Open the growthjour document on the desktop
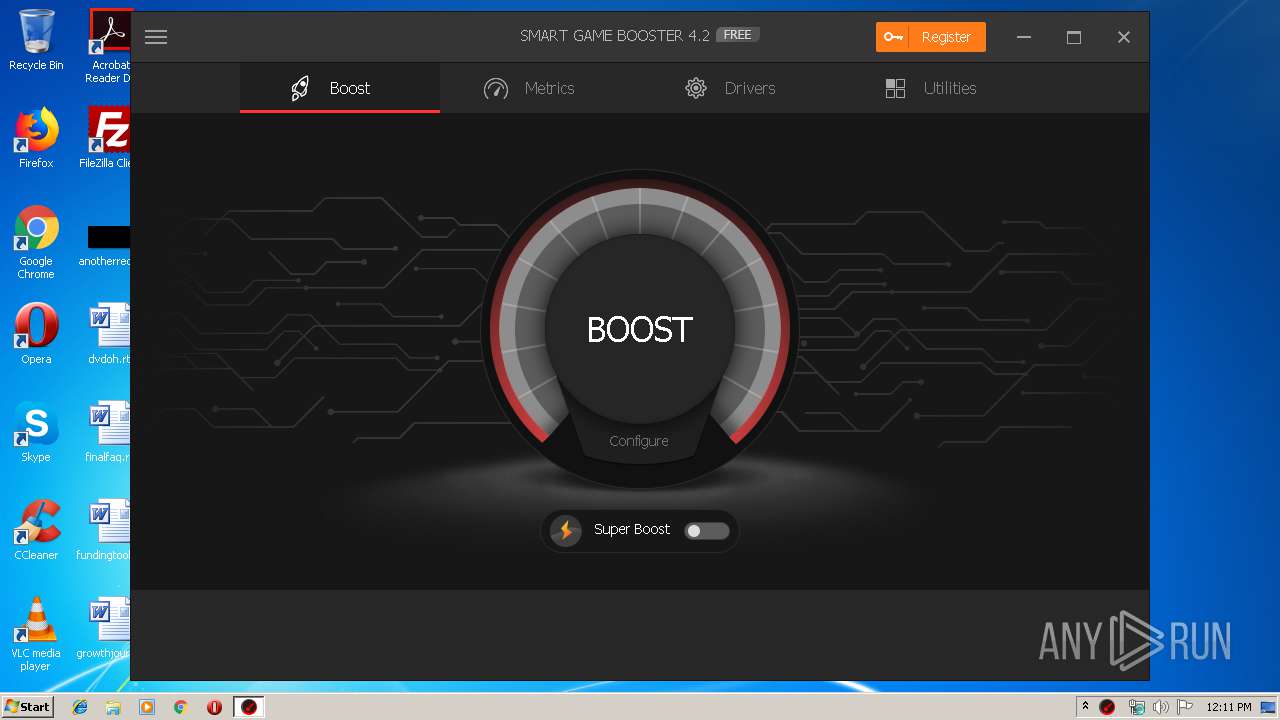Screen dimensions: 1280x720 coord(106,629)
